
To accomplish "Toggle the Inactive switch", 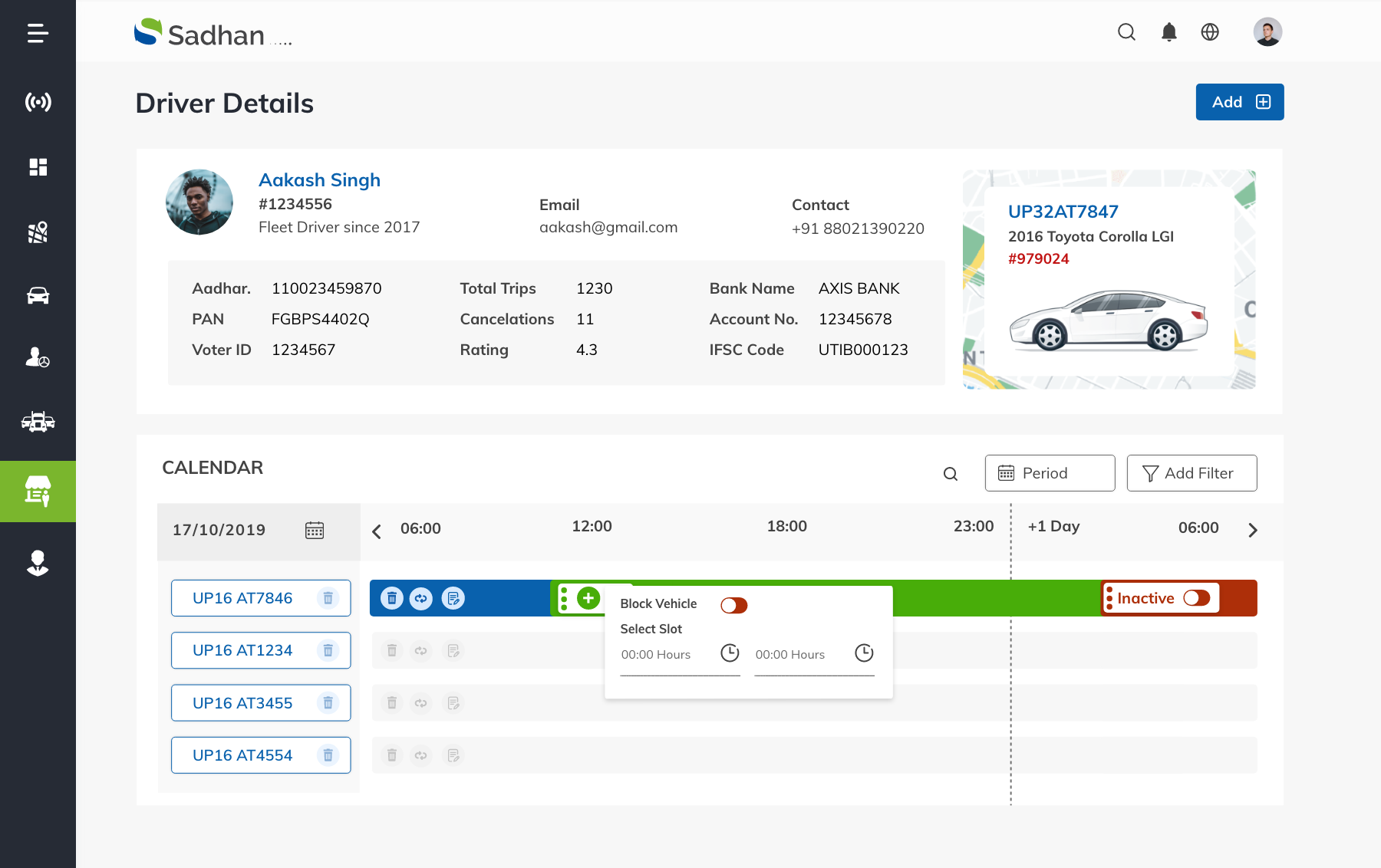I will (x=1196, y=598).
